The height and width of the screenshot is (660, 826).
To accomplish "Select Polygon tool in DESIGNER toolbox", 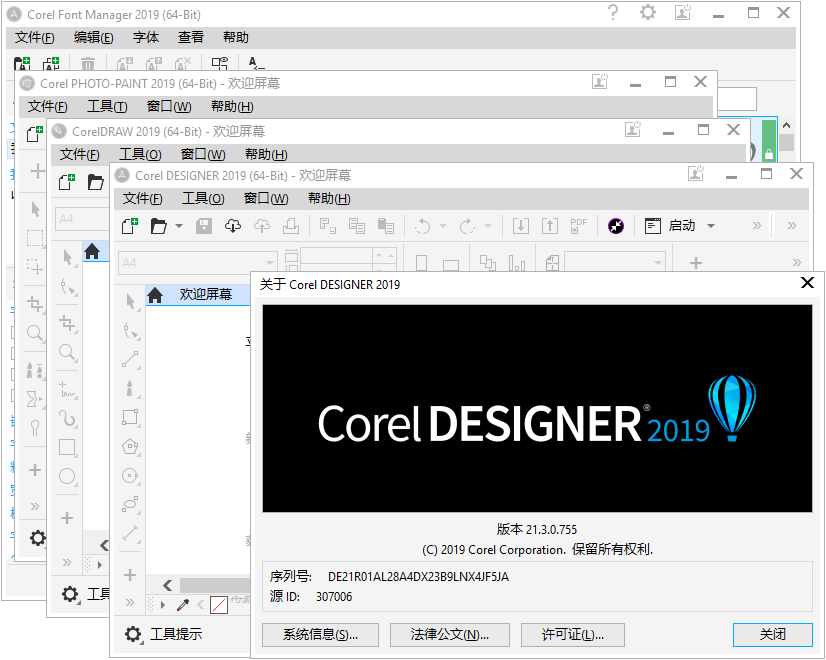I will [x=130, y=447].
